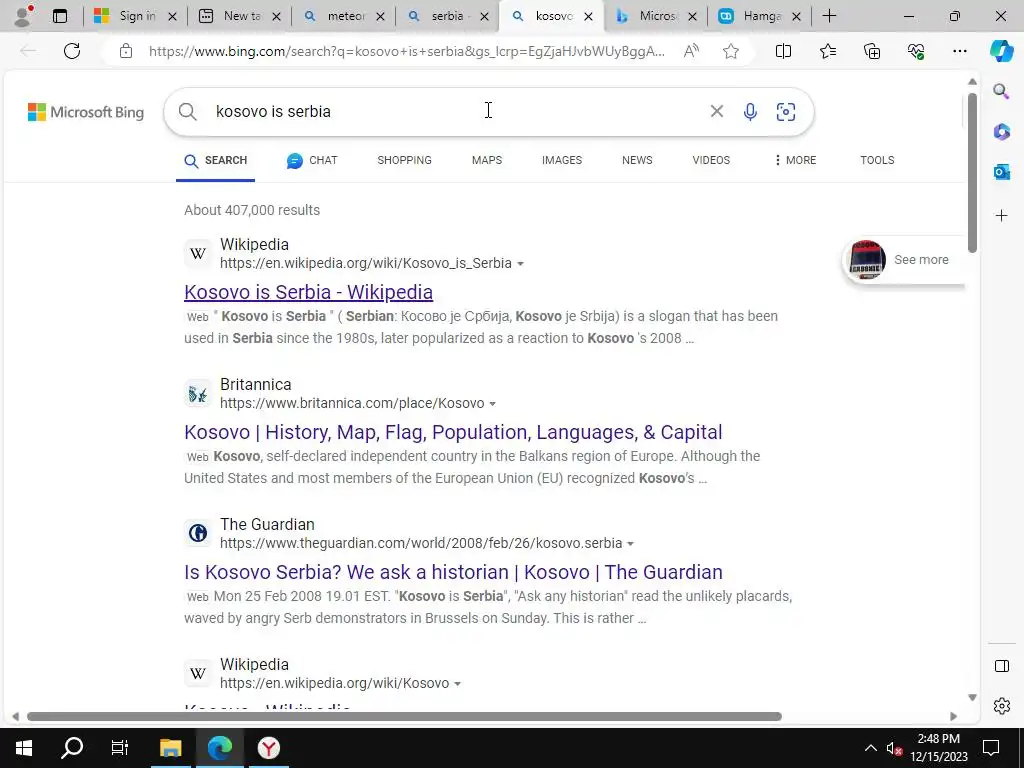This screenshot has width=1024, height=768.
Task: Switch to the NEWS tab
Action: tap(637, 160)
